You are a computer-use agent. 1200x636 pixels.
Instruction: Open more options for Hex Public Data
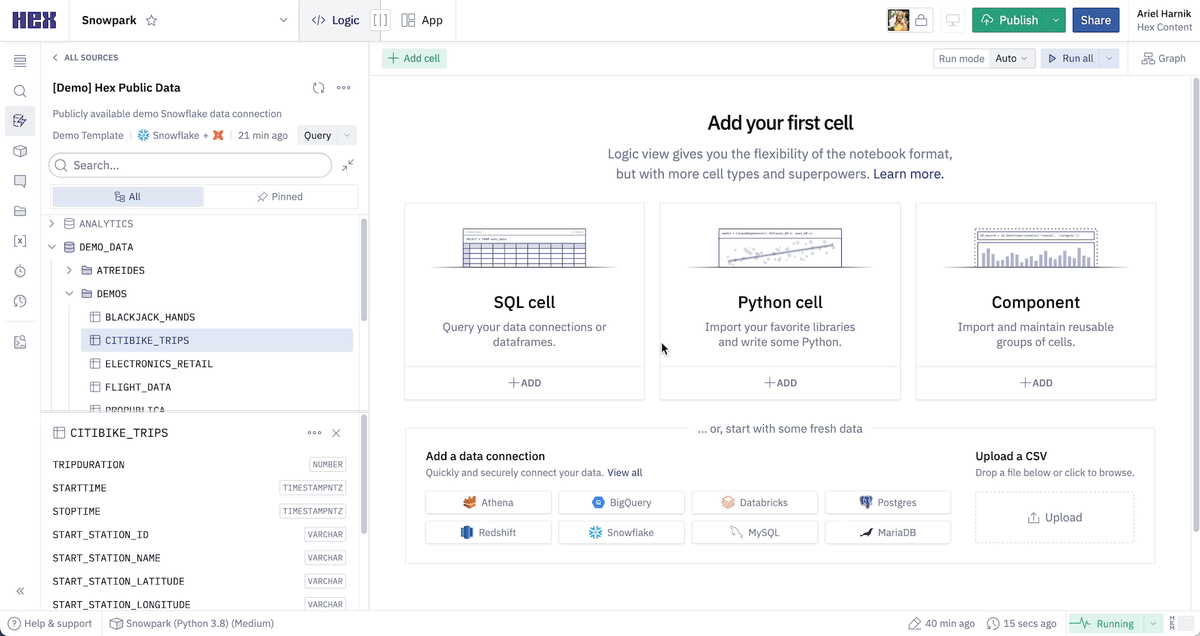tap(344, 88)
